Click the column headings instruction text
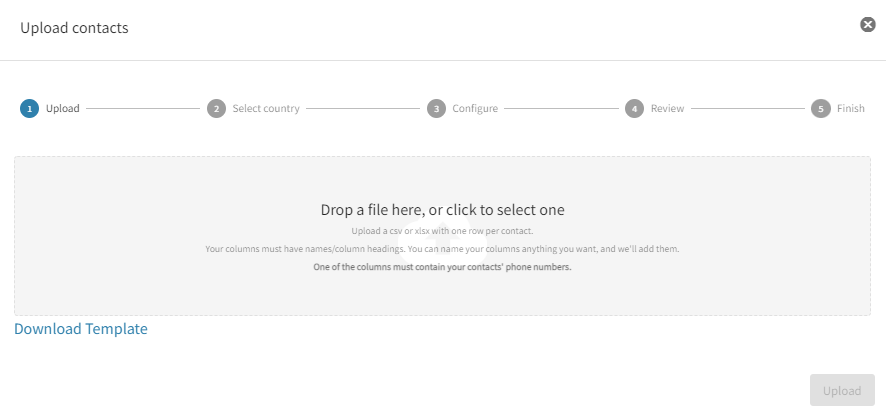Viewport: 886px width, 413px height. [x=442, y=248]
